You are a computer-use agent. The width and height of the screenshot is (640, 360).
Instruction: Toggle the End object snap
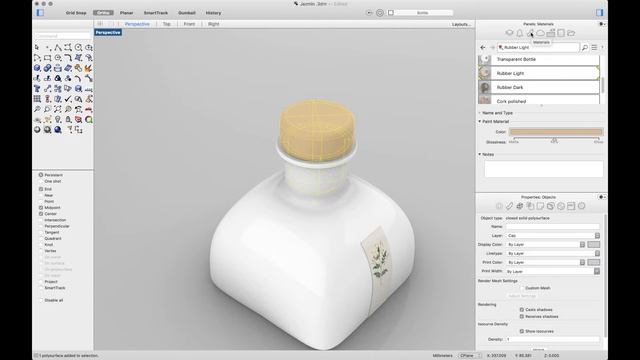(x=41, y=189)
